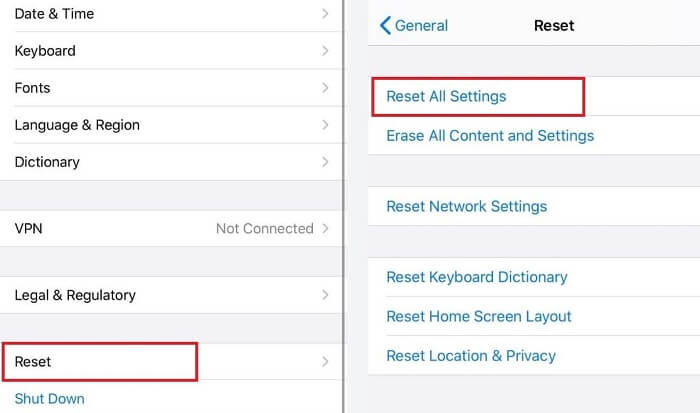Click the chevron on the VPN row

pos(325,228)
